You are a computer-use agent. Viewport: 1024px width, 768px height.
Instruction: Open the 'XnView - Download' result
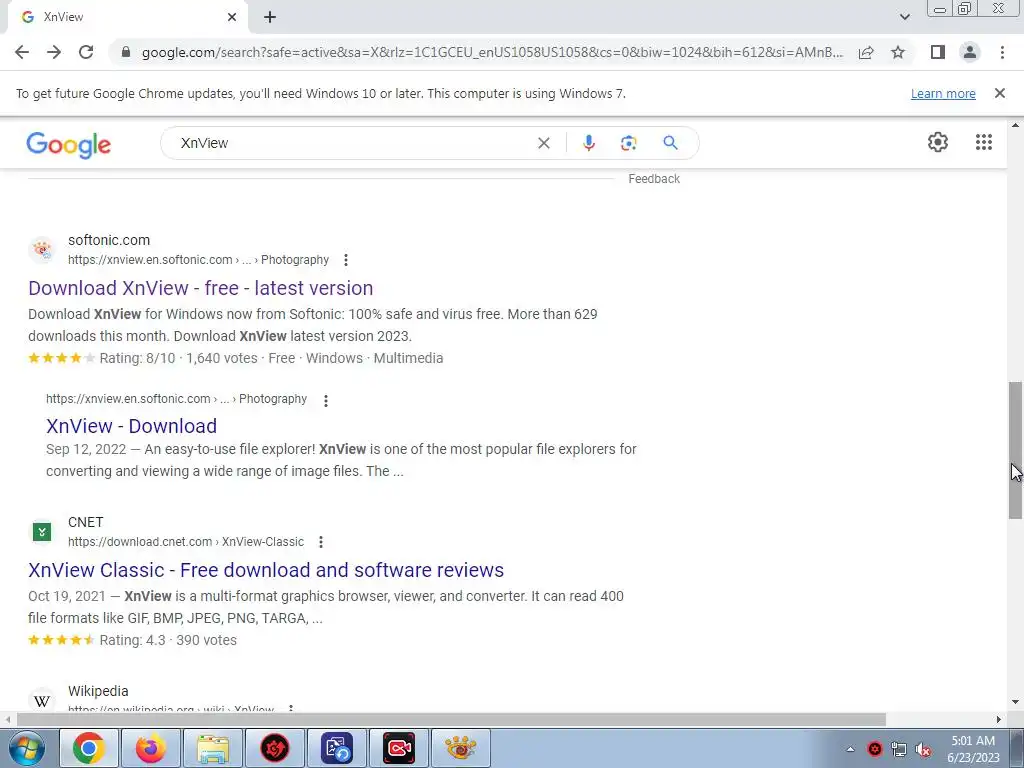131,426
